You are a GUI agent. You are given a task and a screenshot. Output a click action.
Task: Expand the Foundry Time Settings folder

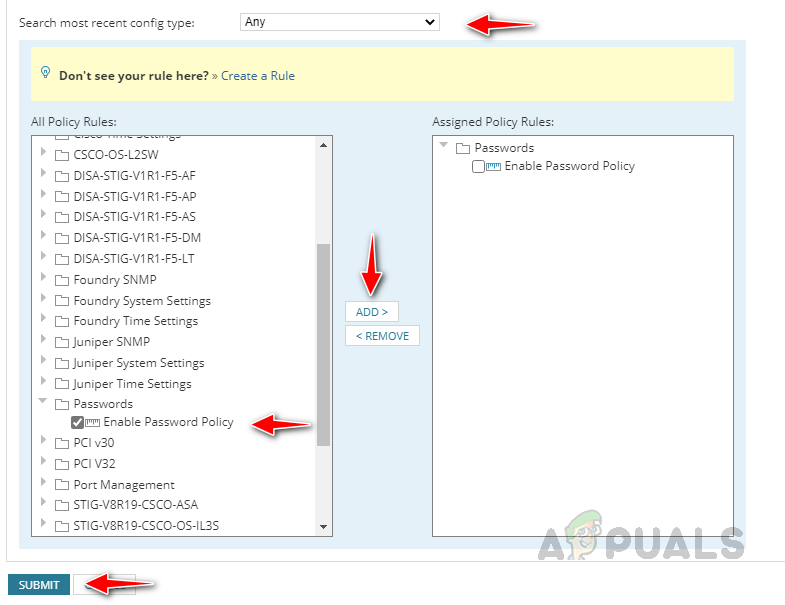(43, 318)
